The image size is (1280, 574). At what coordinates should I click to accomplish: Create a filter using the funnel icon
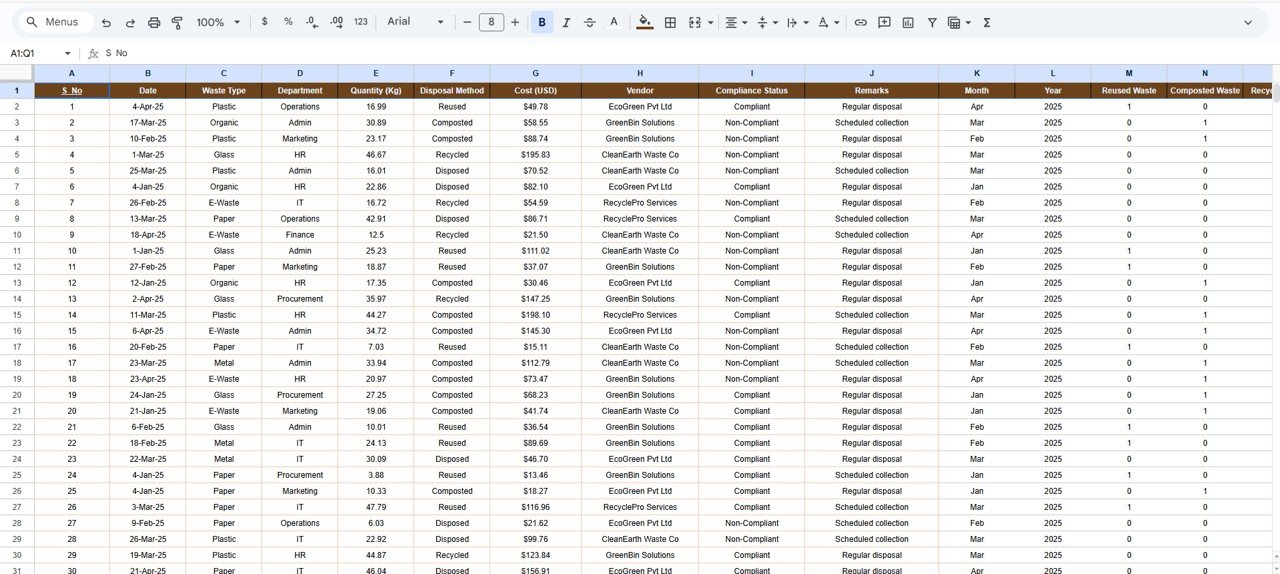[x=932, y=22]
